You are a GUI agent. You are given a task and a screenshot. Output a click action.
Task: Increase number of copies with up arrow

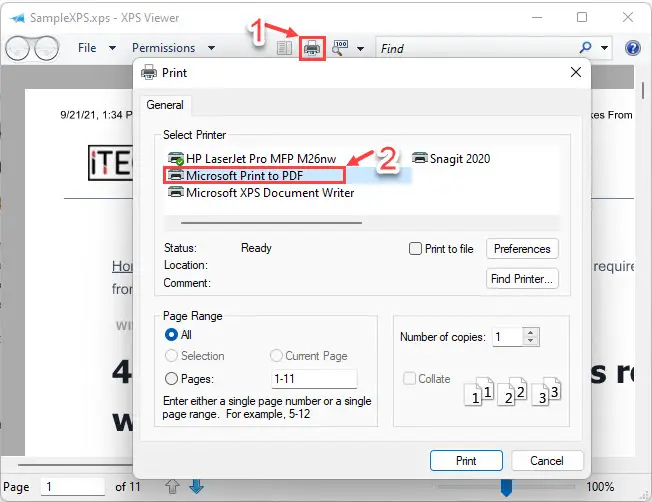coord(531,332)
